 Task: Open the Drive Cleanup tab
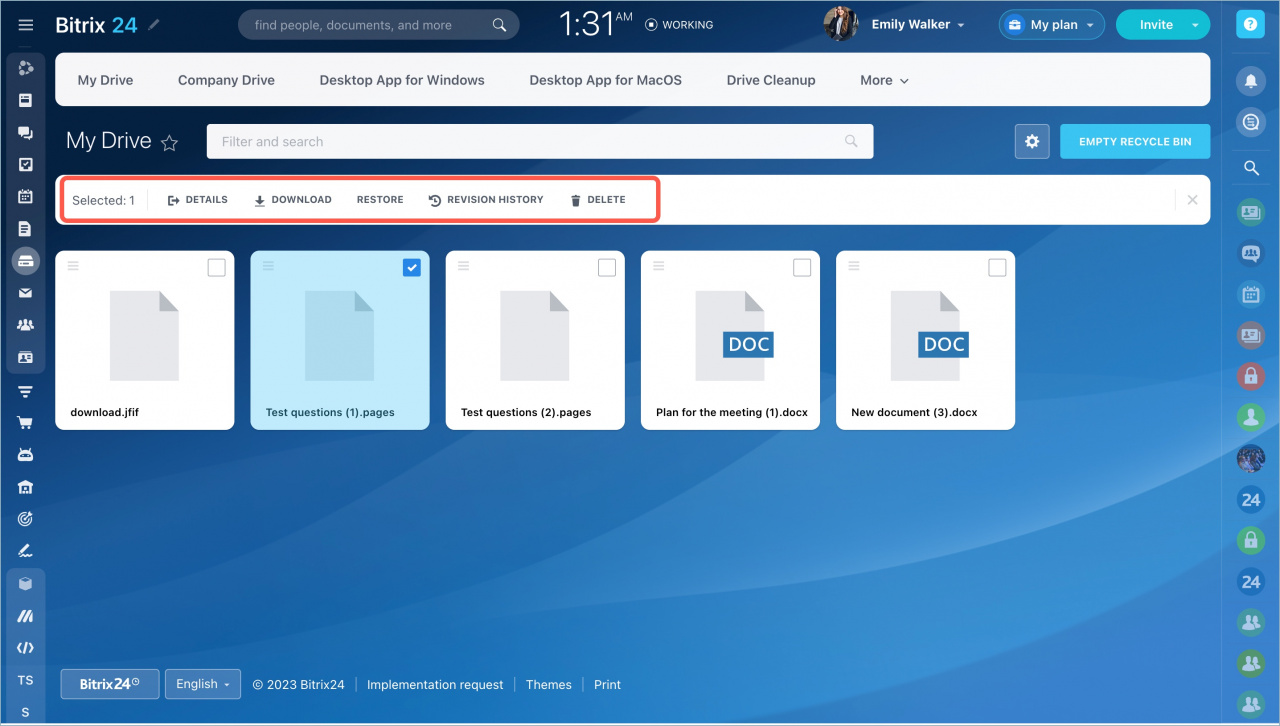[x=771, y=80]
